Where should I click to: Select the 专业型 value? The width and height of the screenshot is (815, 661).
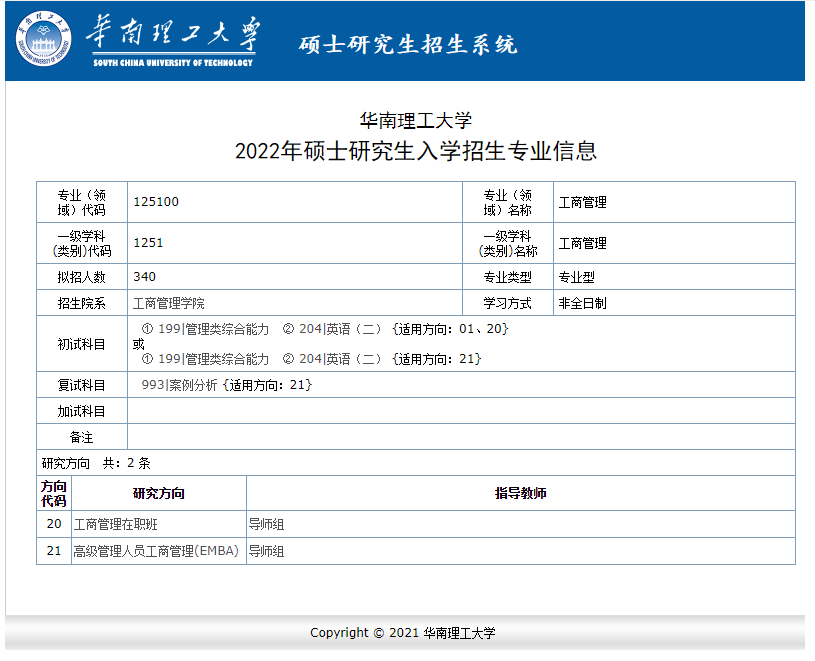pos(576,277)
